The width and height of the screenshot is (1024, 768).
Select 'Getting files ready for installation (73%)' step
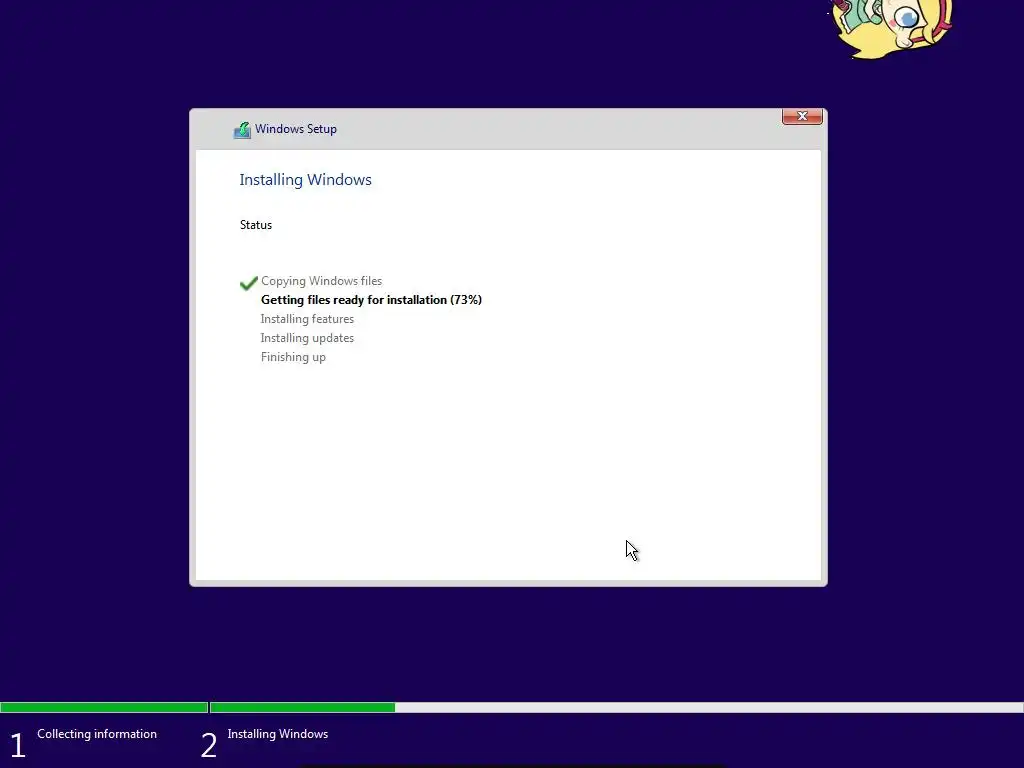(x=372, y=300)
